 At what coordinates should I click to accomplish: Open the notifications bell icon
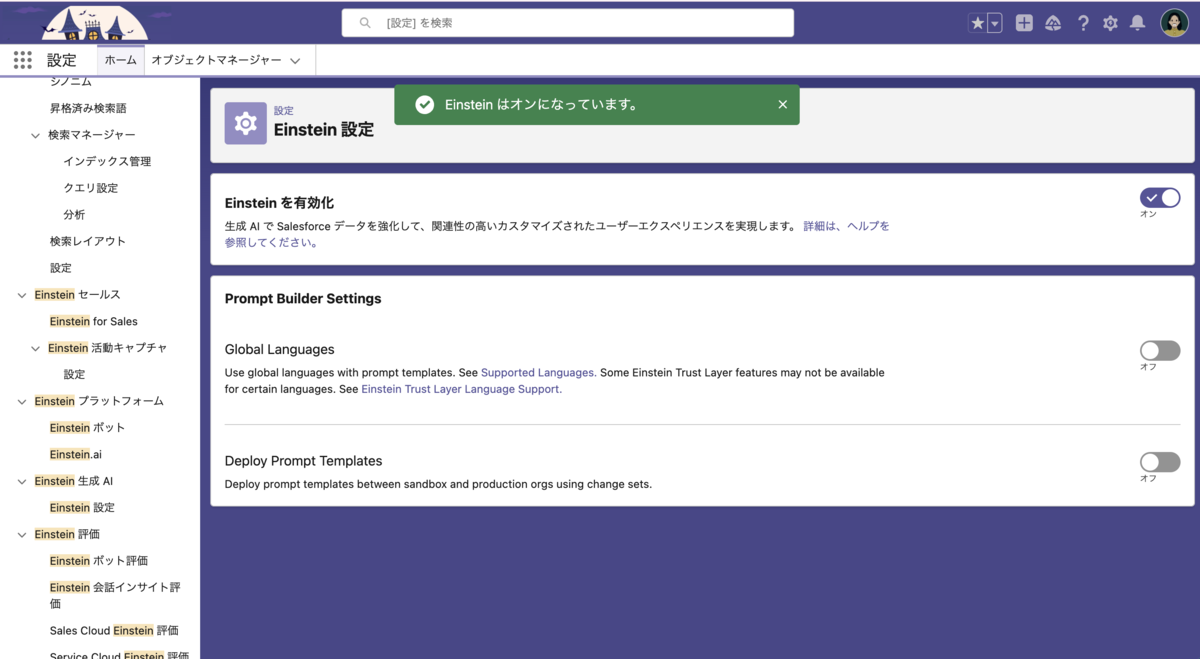(x=1137, y=23)
